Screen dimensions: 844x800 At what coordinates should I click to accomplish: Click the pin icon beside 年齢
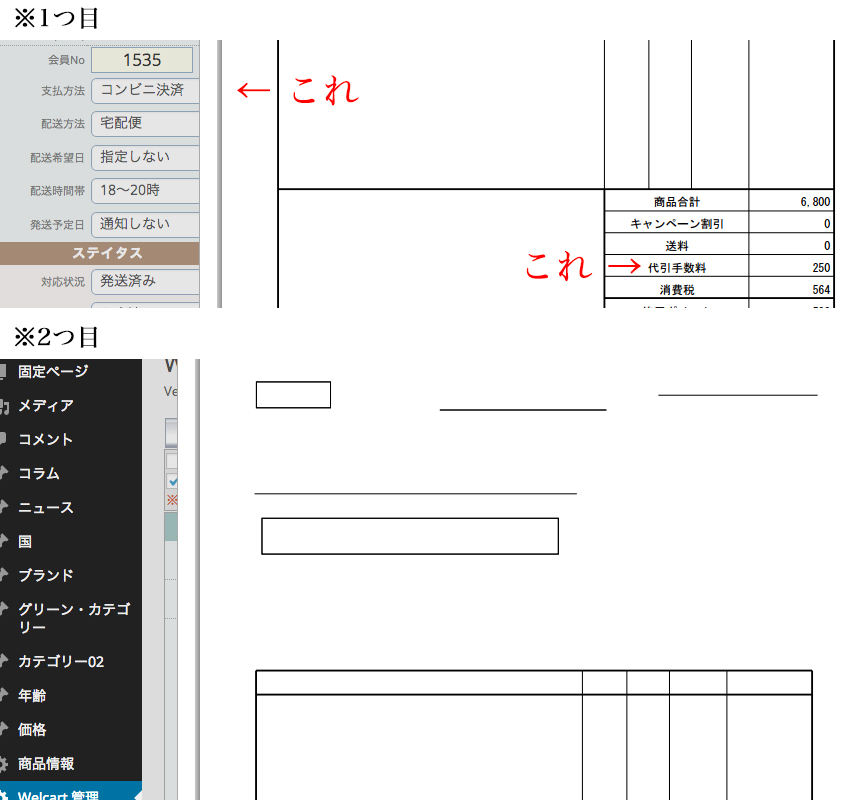(x=3, y=695)
